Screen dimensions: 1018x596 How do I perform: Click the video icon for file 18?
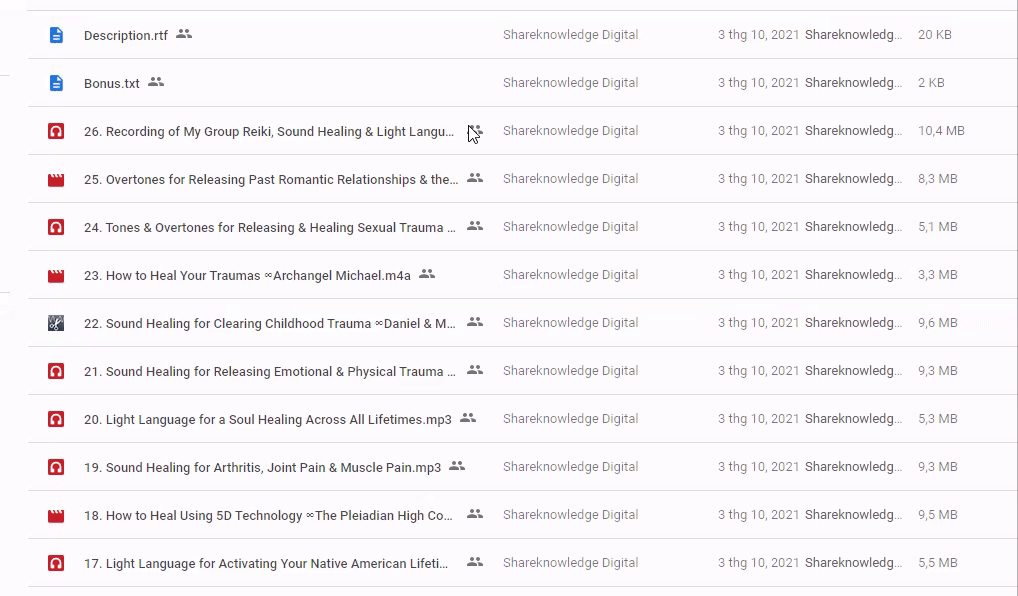coord(56,515)
